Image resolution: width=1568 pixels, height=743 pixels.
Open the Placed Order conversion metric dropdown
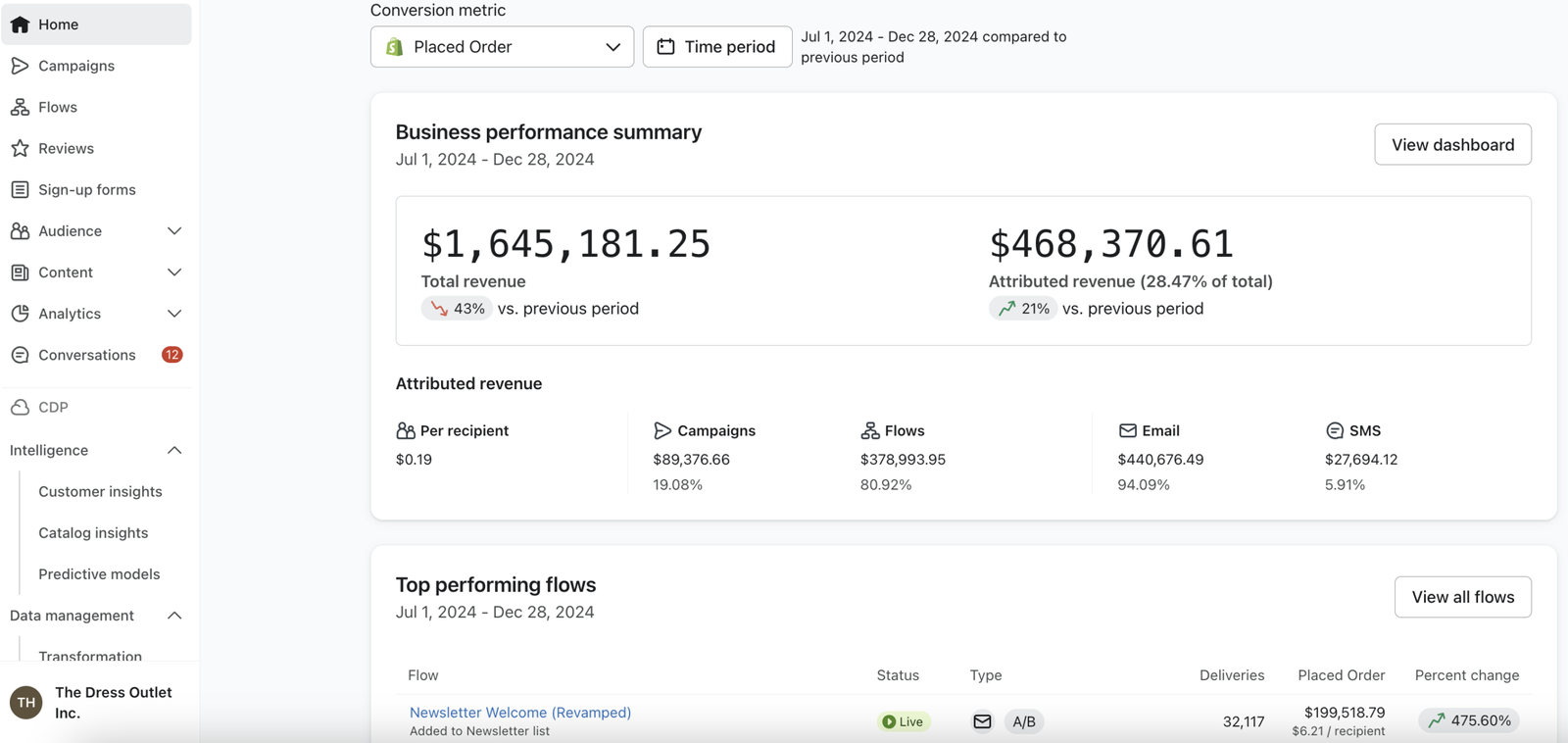[502, 47]
